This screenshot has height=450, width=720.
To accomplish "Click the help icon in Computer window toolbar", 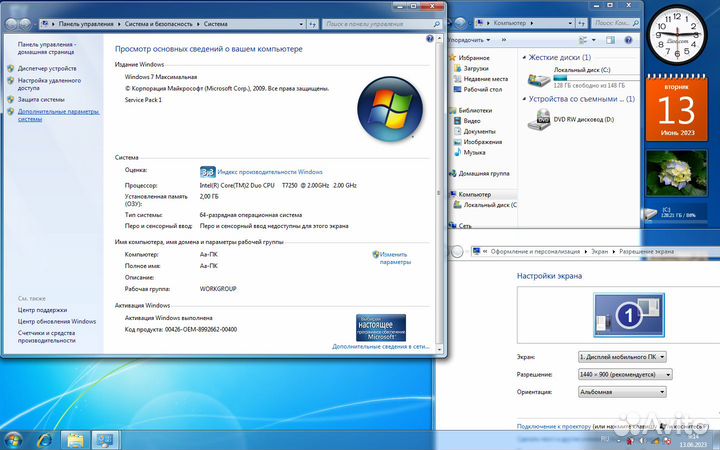I will 628,40.
